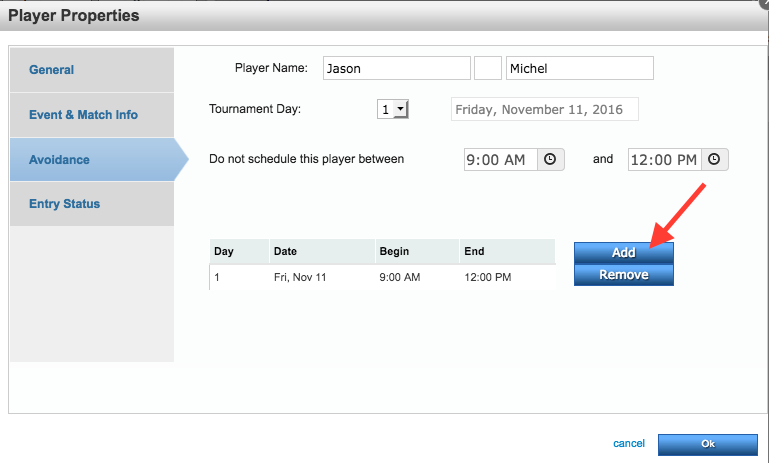Edit the last name field Michel

[579, 68]
